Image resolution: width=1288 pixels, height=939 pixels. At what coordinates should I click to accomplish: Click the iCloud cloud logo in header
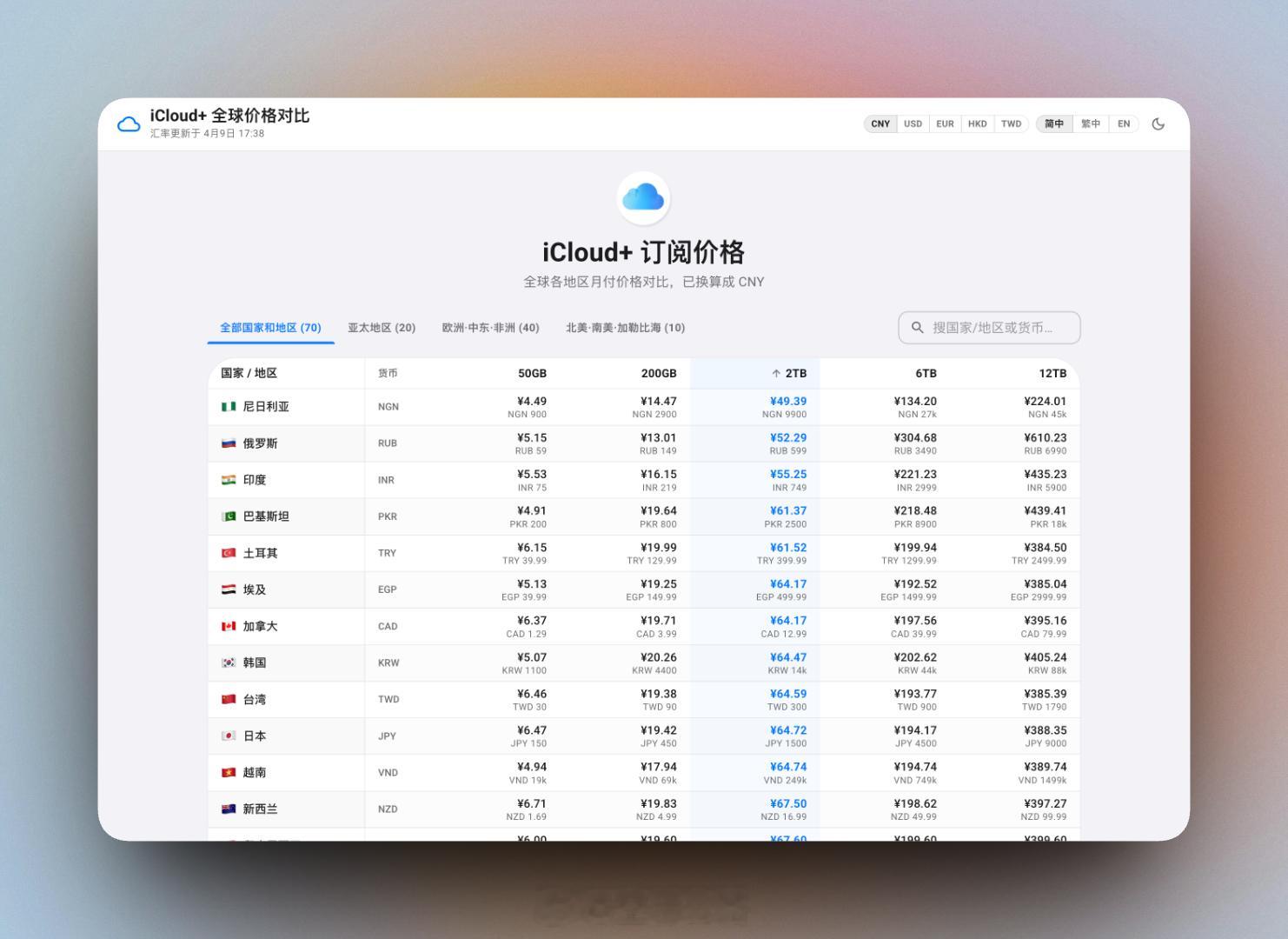tap(129, 124)
